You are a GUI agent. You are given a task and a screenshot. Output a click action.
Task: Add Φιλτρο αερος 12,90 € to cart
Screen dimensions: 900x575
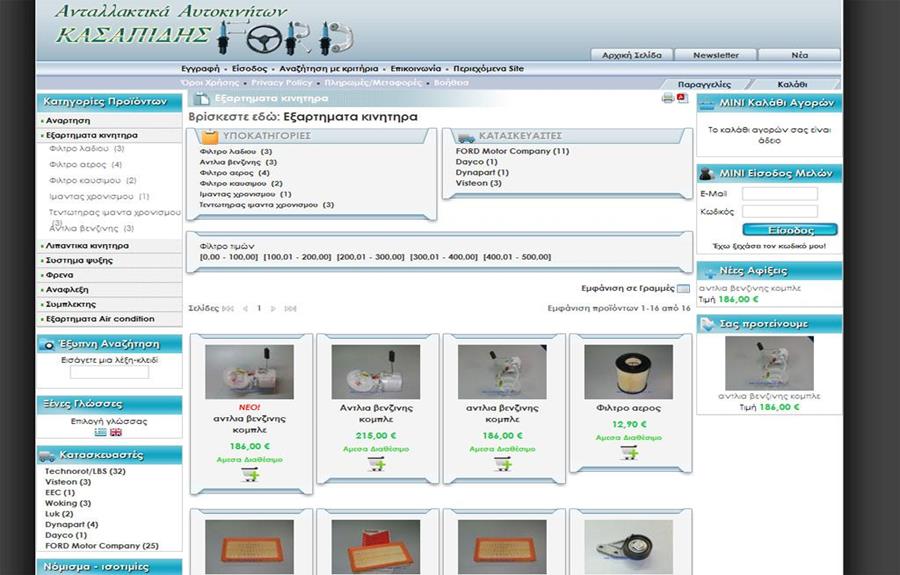pos(629,452)
